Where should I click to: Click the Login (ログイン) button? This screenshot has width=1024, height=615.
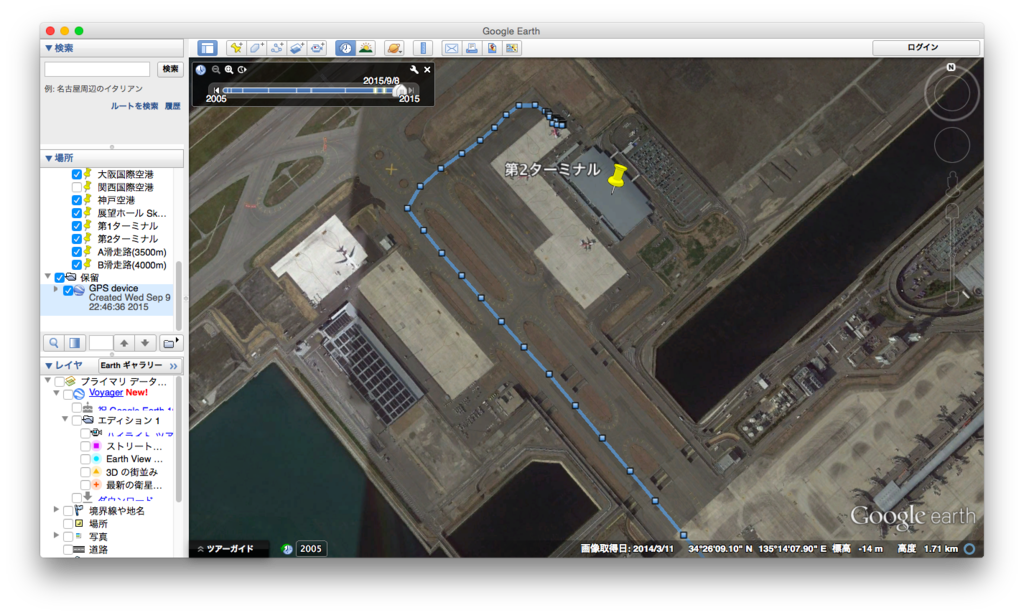pyautogui.click(x=925, y=47)
